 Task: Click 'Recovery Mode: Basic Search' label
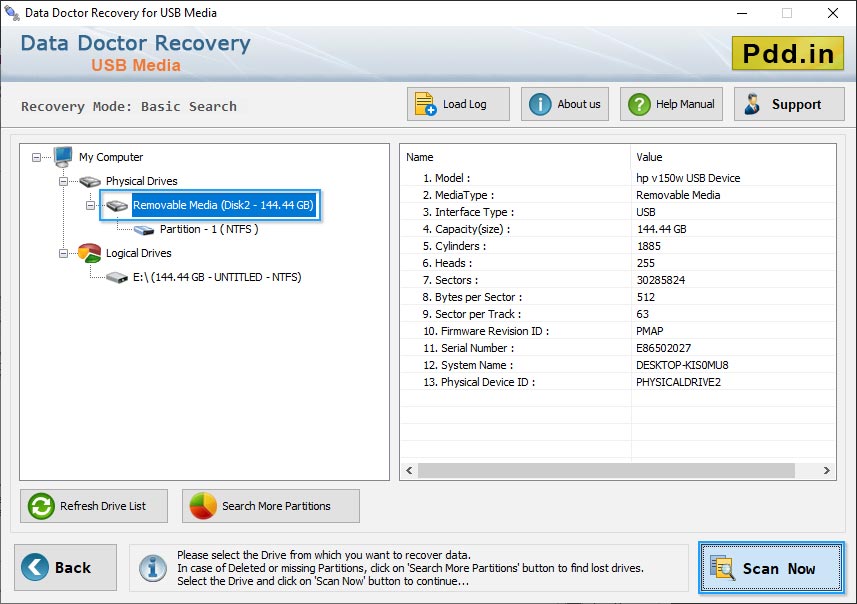128,106
